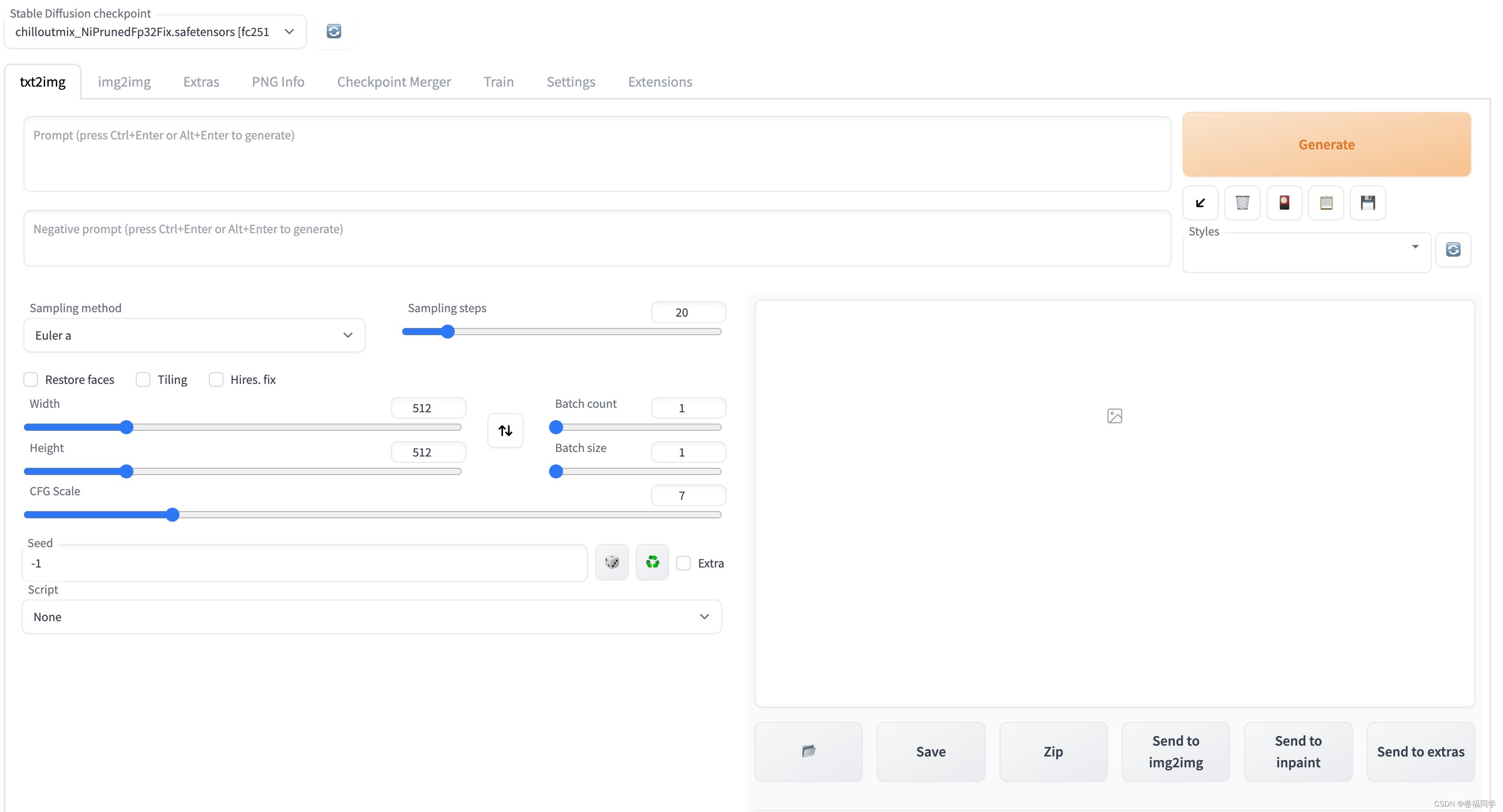Viewport: 1503px width, 812px height.
Task: Enable Restore faces checkbox
Action: click(31, 380)
